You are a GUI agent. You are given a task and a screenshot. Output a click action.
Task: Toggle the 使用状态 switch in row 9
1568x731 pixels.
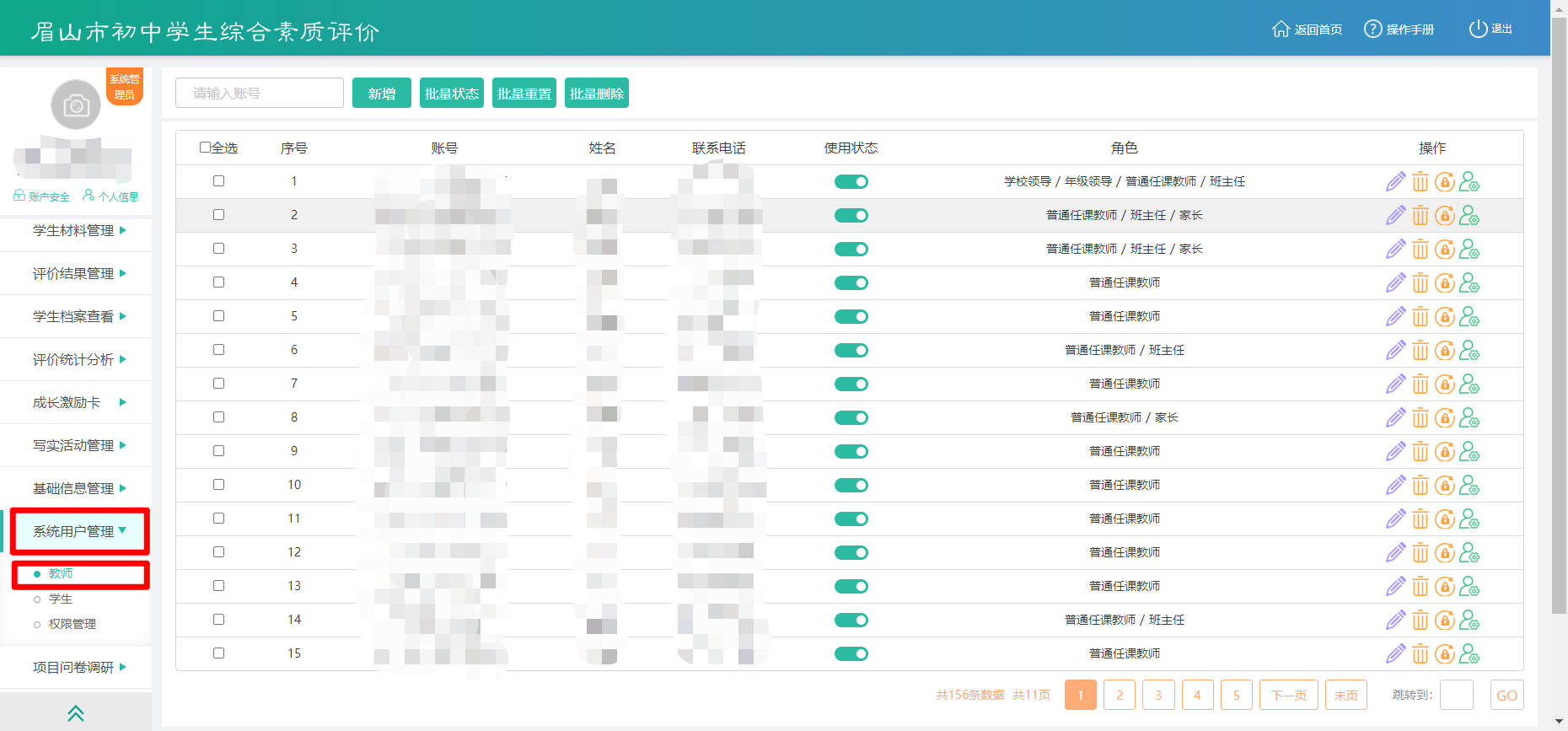[x=851, y=451]
